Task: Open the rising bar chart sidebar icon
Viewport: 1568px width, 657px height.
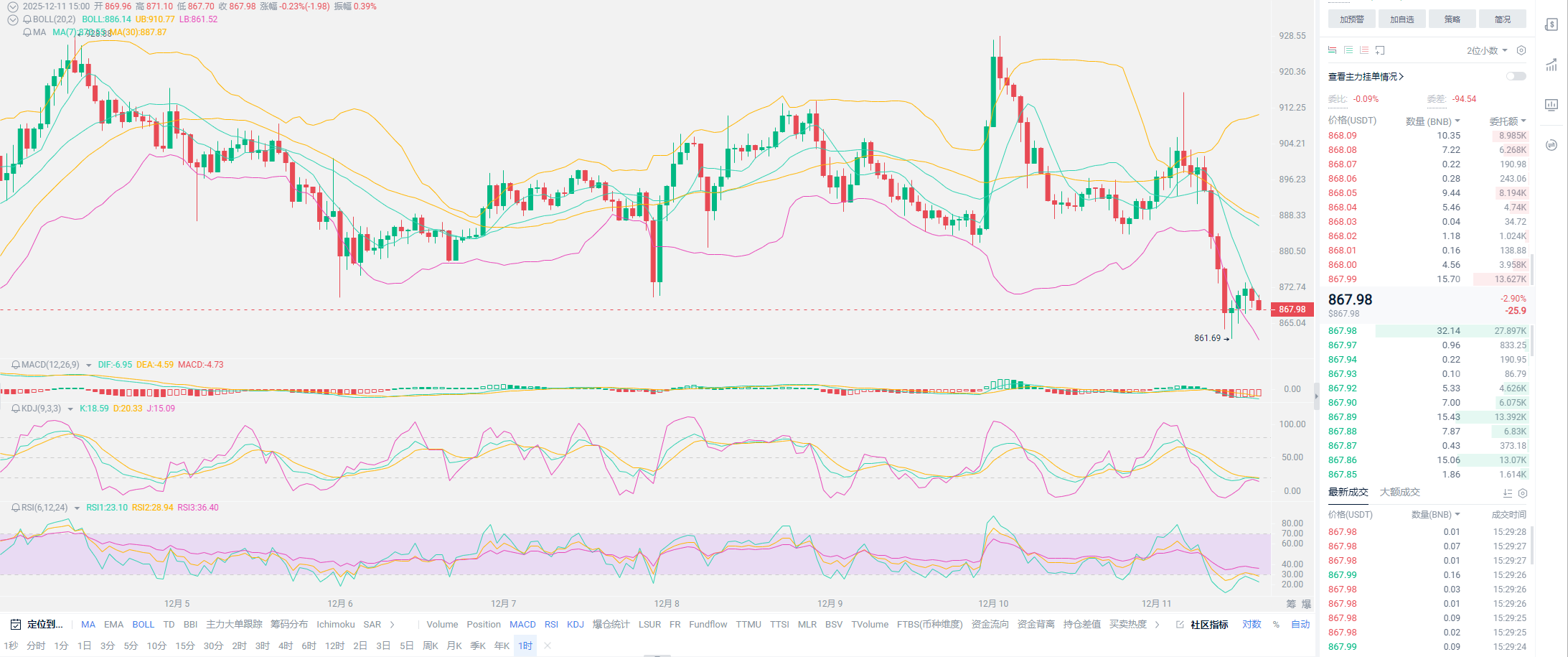Action: pos(1551,65)
